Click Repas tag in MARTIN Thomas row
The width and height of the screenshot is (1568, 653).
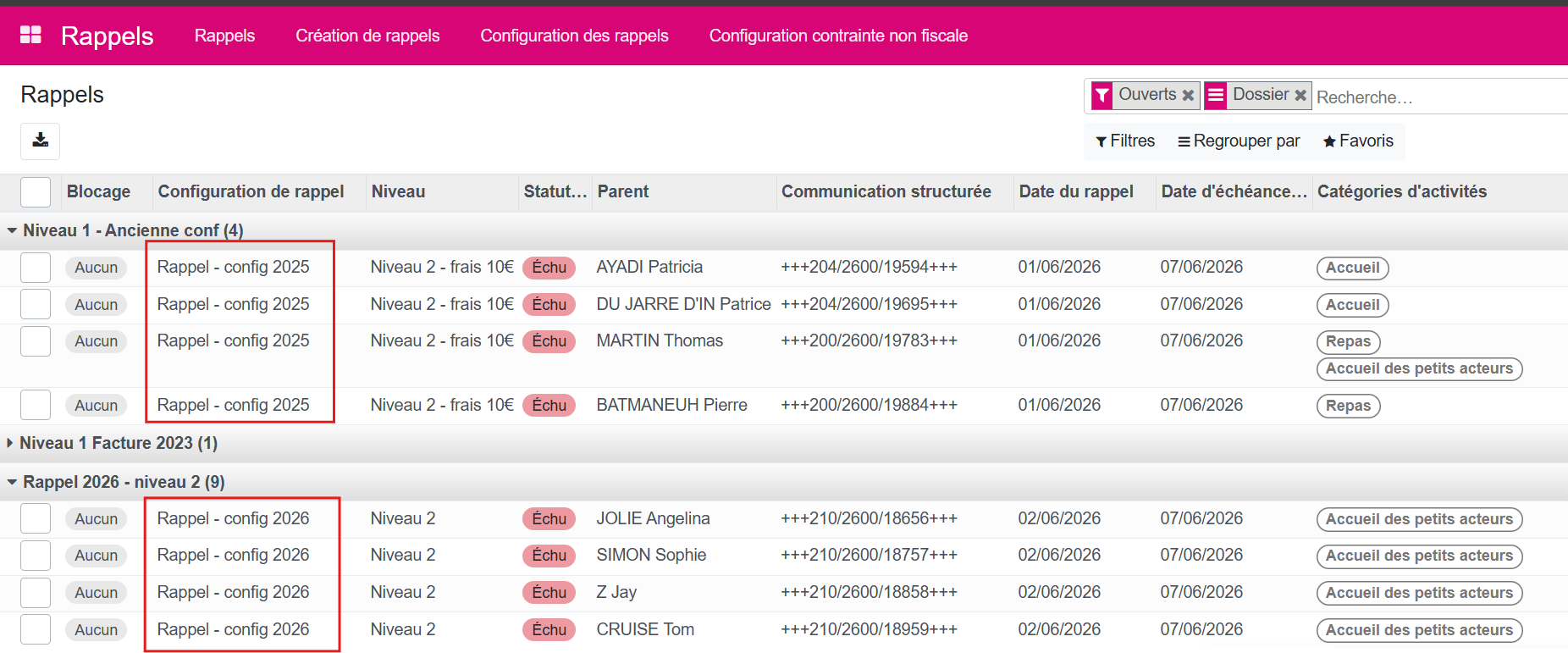(1348, 341)
